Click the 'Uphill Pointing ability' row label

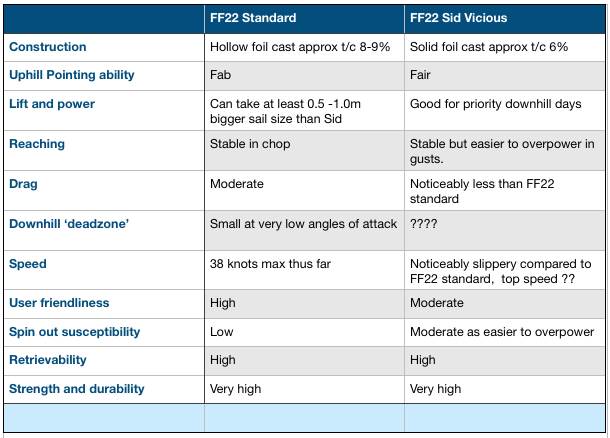coord(72,75)
